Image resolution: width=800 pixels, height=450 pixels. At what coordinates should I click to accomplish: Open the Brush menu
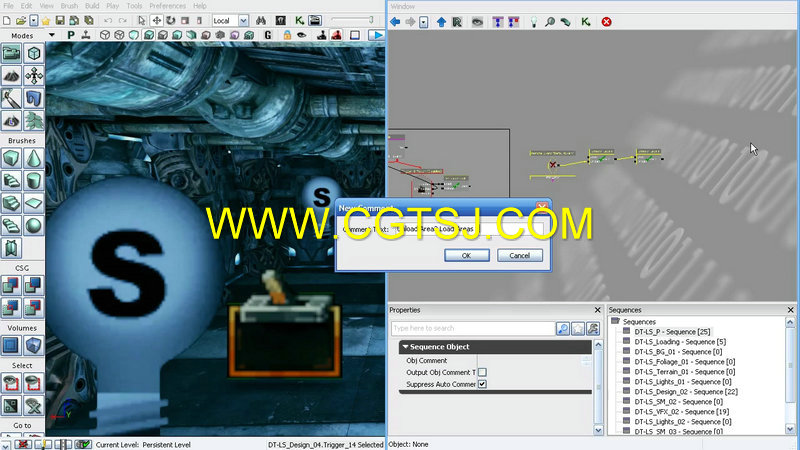coord(69,6)
